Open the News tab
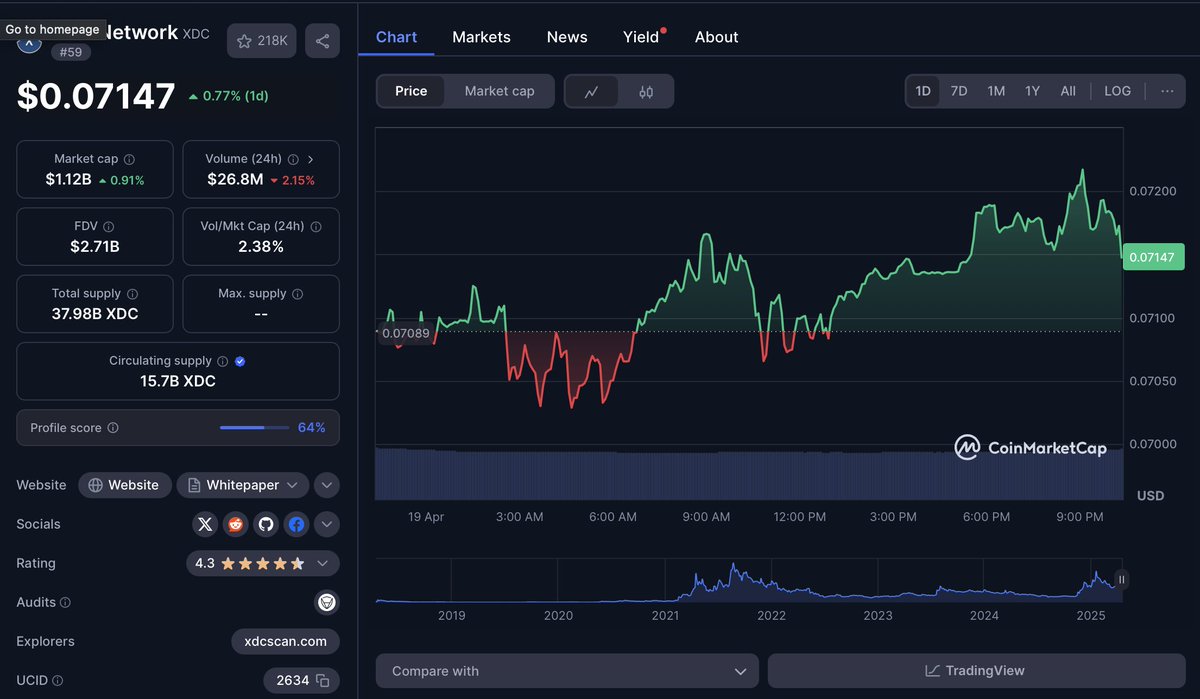The height and width of the screenshot is (699, 1200). (x=567, y=37)
